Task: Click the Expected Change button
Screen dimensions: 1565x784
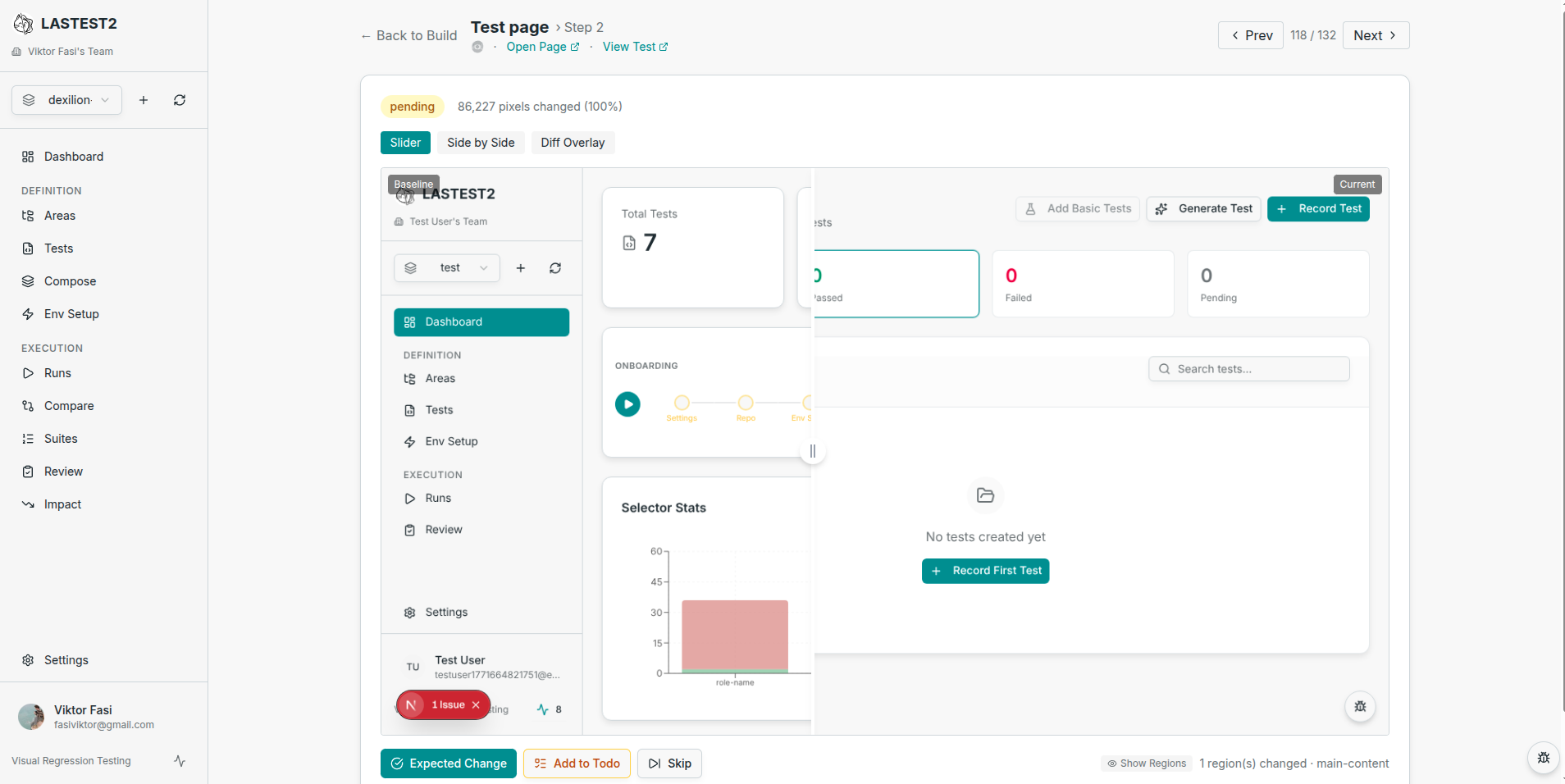Action: pos(449,763)
